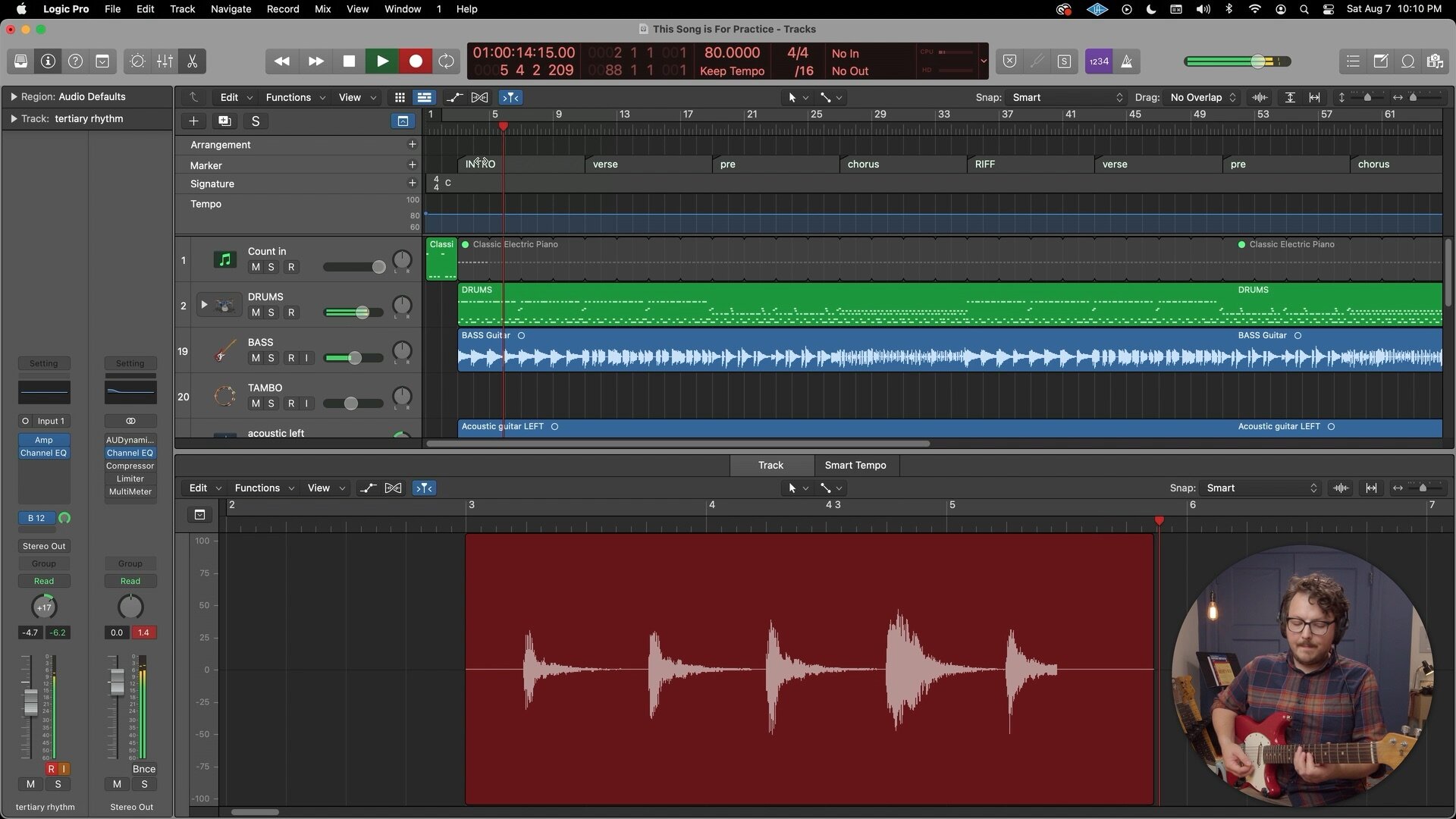Viewport: 1456px width, 819px height.
Task: Toggle the Solo S button in control bar
Action: coord(1064,61)
